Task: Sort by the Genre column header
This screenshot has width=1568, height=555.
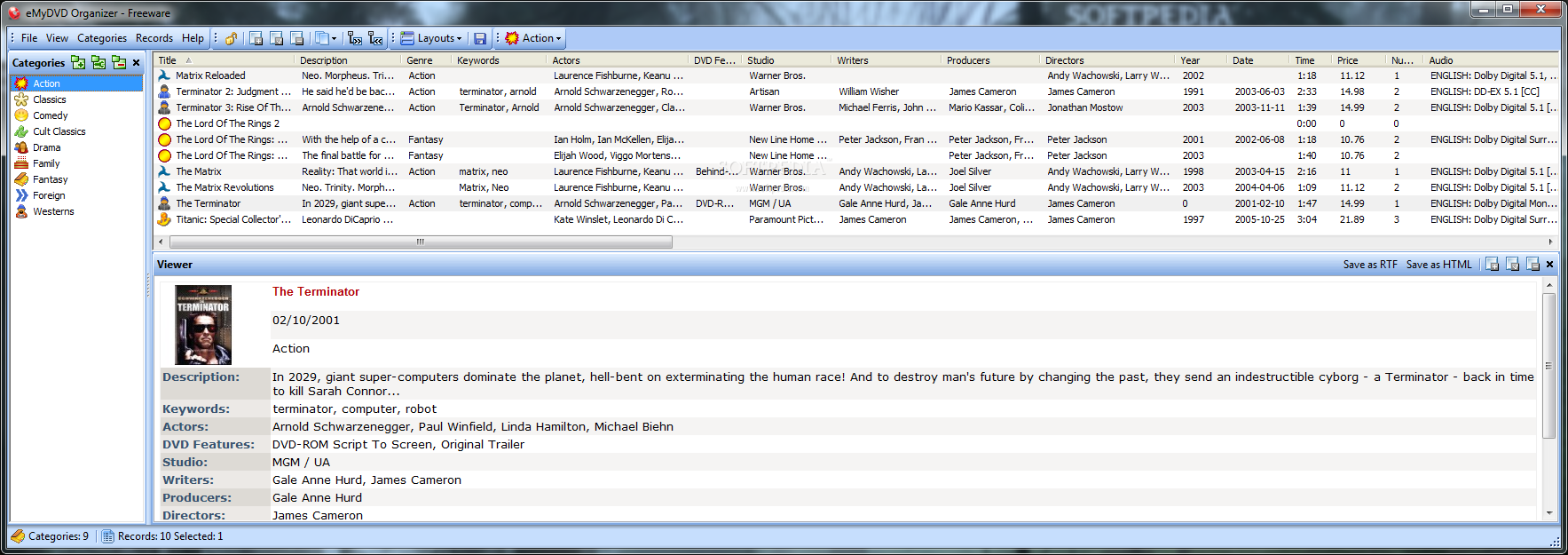Action: click(427, 60)
